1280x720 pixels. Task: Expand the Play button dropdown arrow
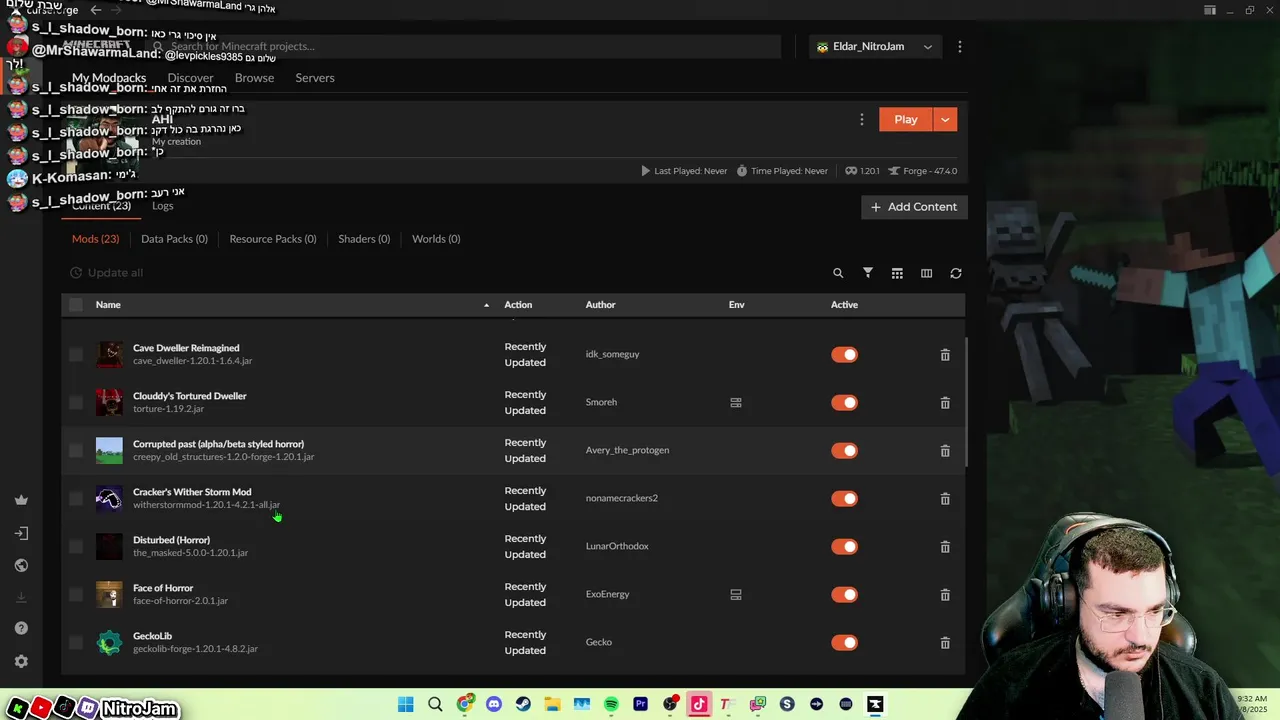click(x=945, y=119)
